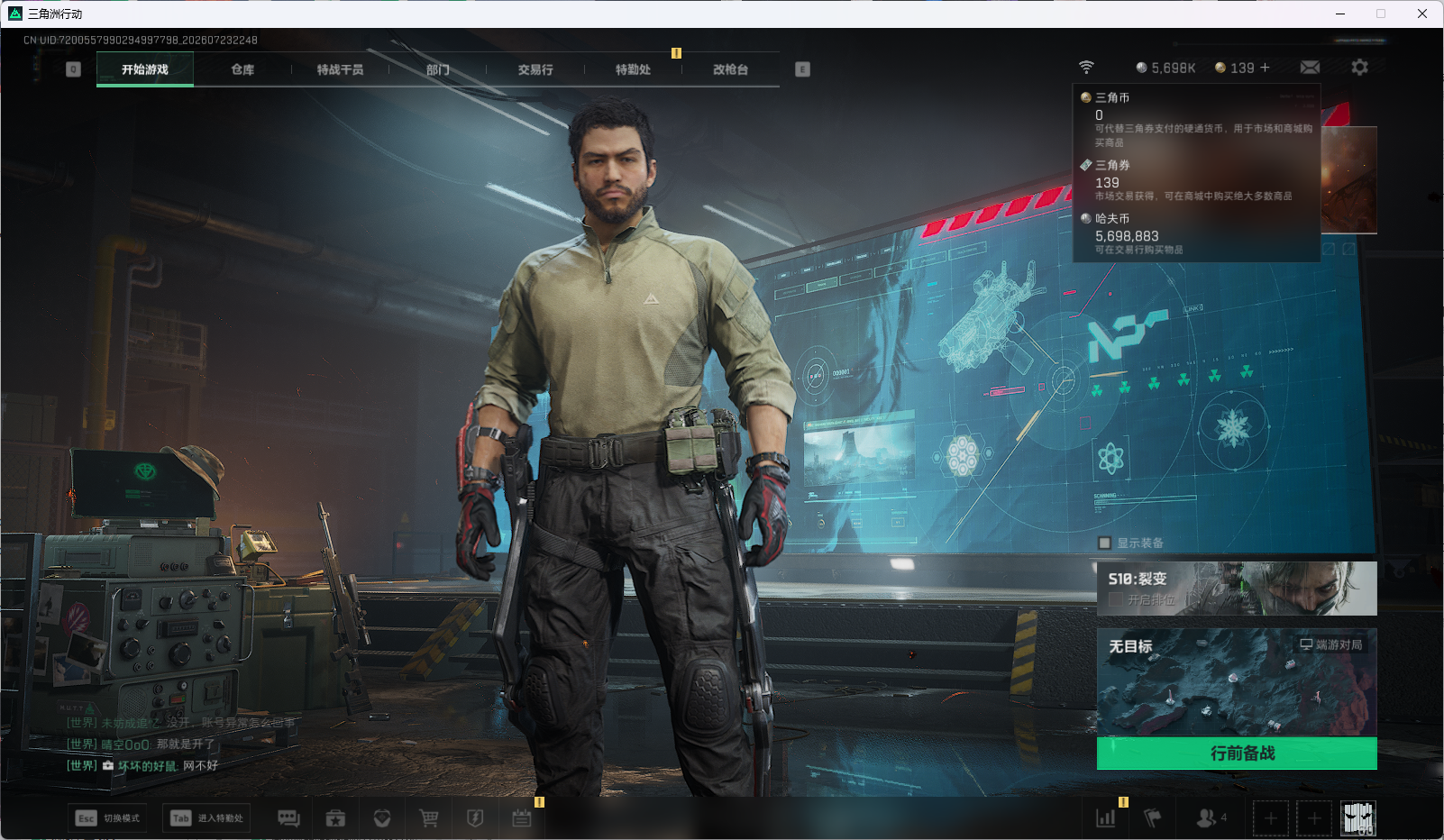Open the flags icon in bottom bar
The image size is (1444, 840).
click(1153, 818)
